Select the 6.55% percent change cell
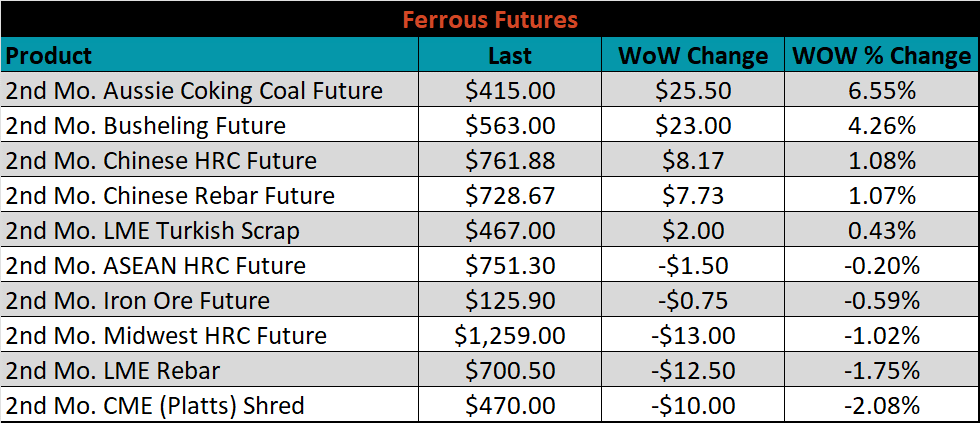This screenshot has height=423, width=980. (x=882, y=89)
